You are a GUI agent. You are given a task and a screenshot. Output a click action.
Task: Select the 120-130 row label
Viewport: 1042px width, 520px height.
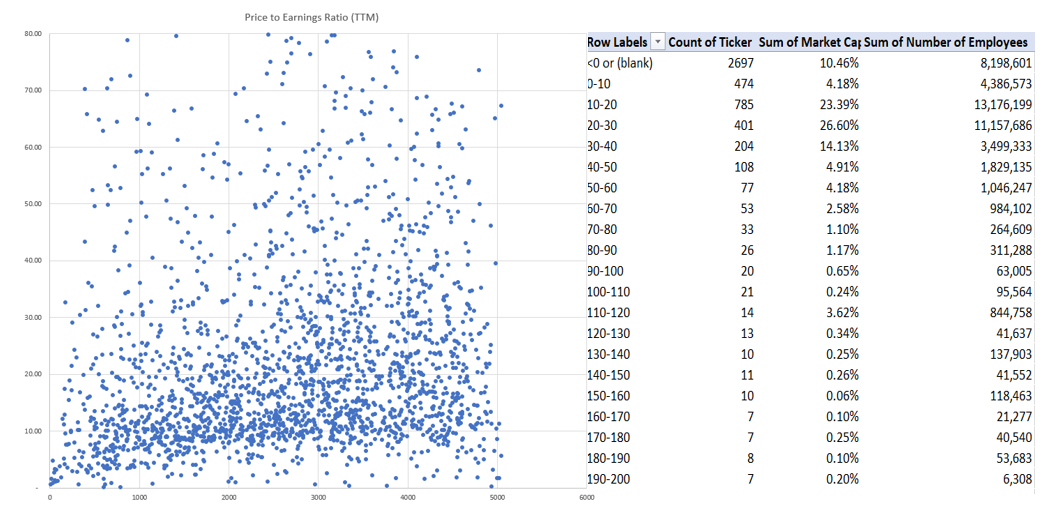pyautogui.click(x=609, y=333)
